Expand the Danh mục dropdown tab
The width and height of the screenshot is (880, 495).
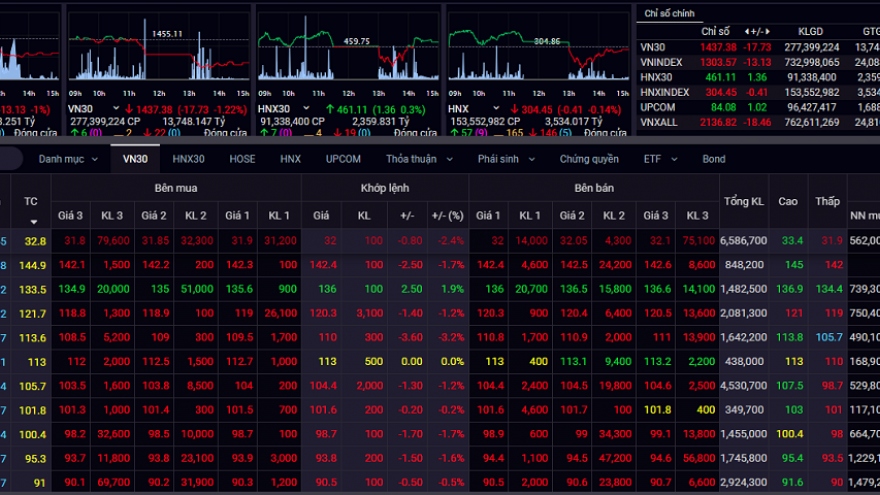pyautogui.click(x=68, y=159)
